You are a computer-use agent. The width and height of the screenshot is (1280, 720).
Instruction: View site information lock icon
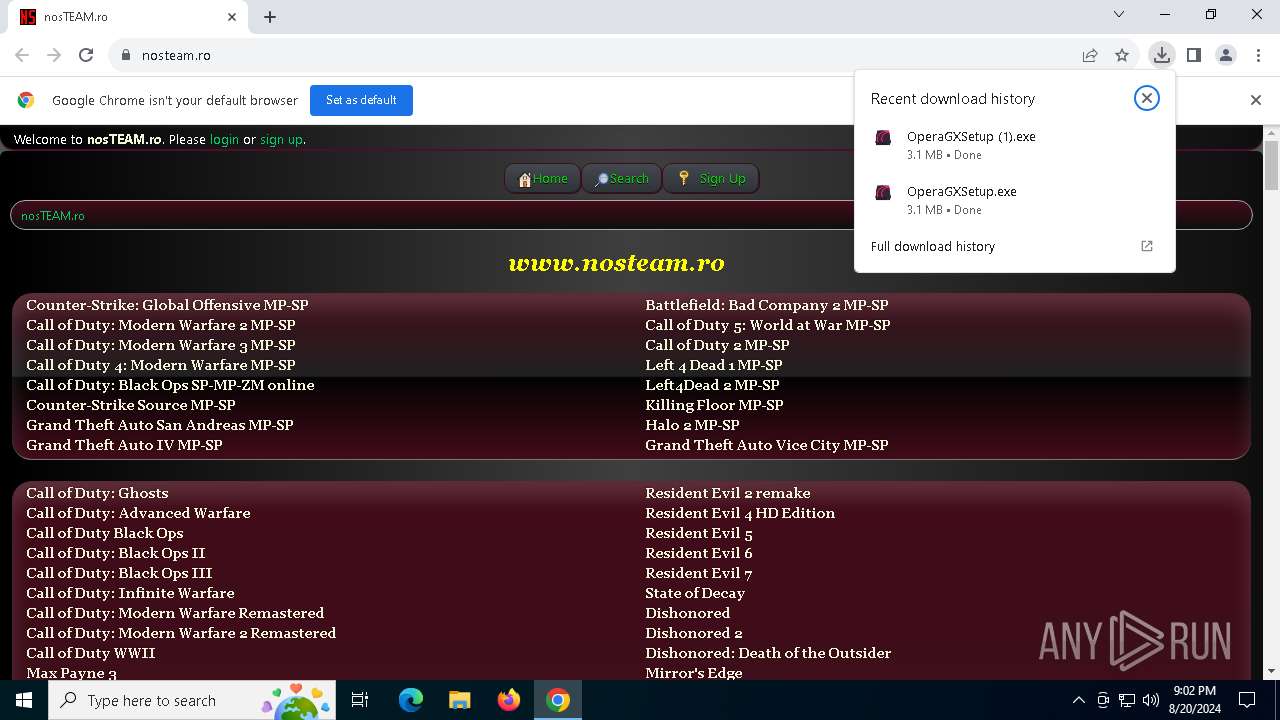[x=125, y=55]
